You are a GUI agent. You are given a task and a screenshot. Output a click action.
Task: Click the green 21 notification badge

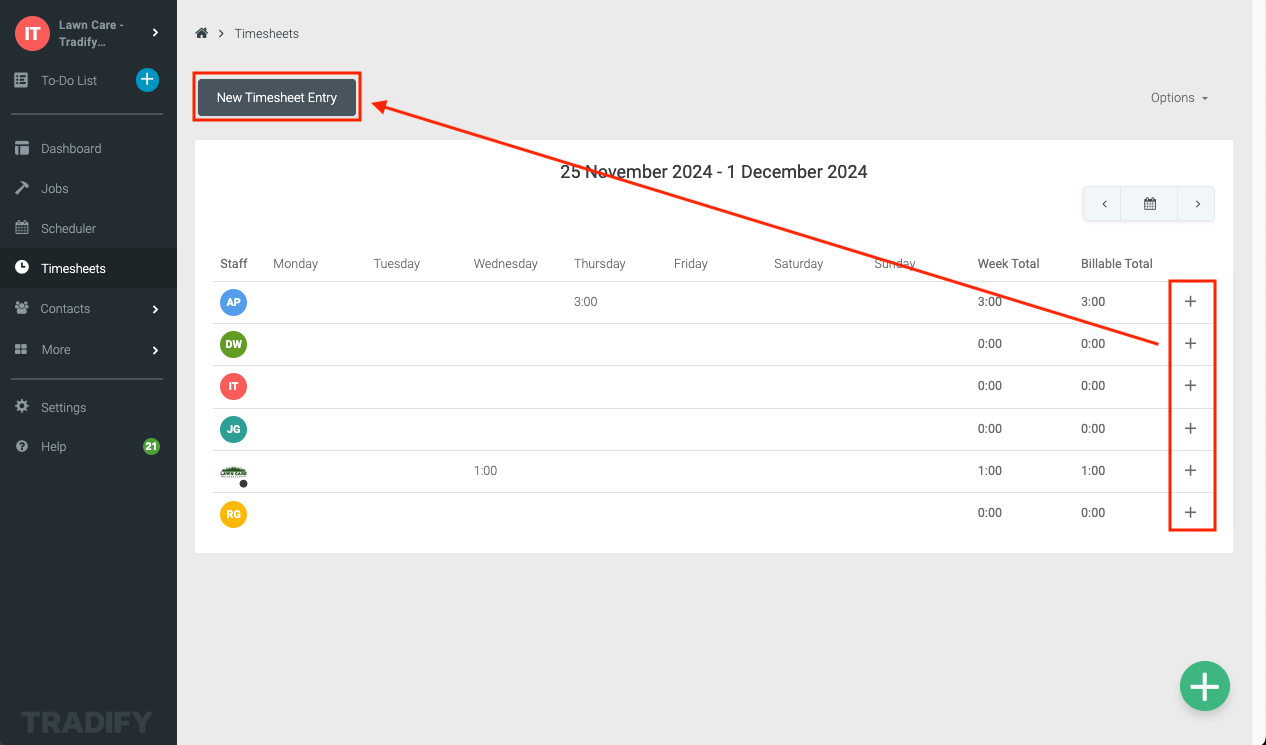(x=151, y=446)
